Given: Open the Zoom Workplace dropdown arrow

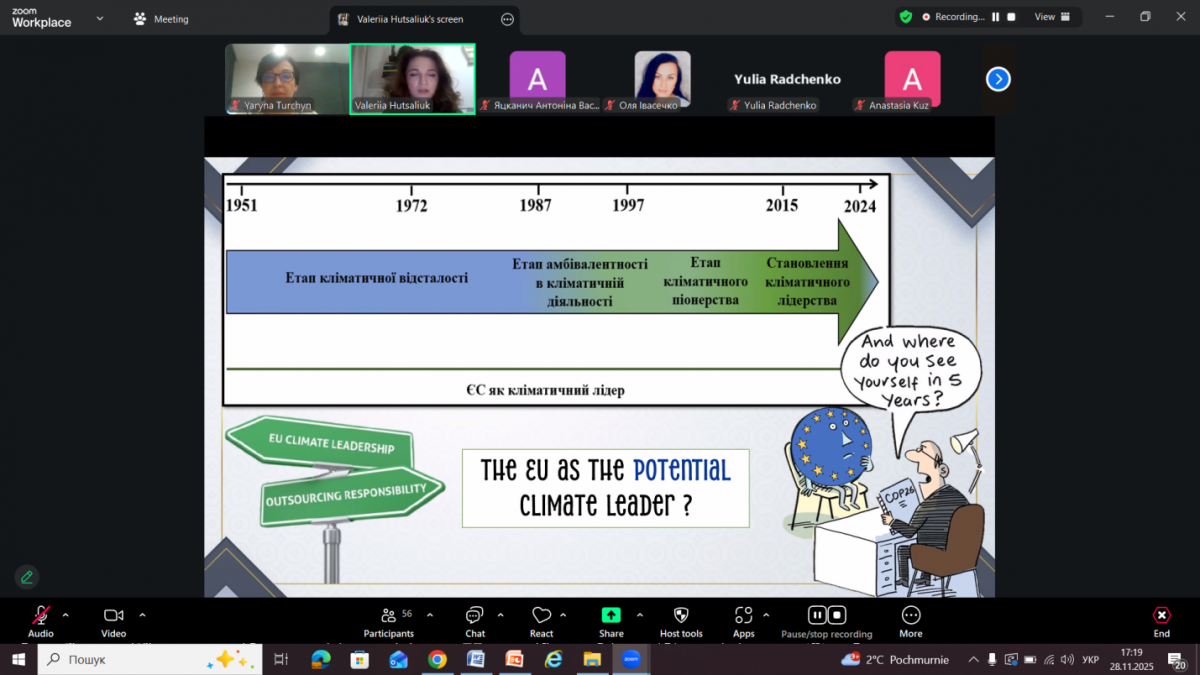Looking at the screenshot, I should [x=99, y=18].
